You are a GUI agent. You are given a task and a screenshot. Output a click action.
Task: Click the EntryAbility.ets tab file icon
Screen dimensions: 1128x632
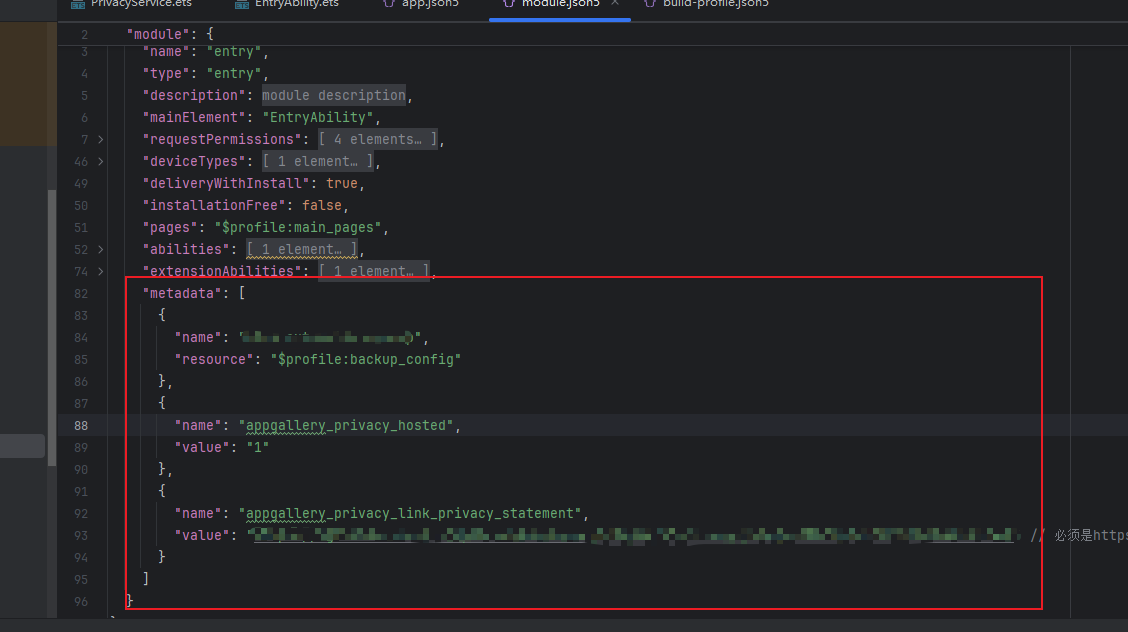[x=242, y=4]
